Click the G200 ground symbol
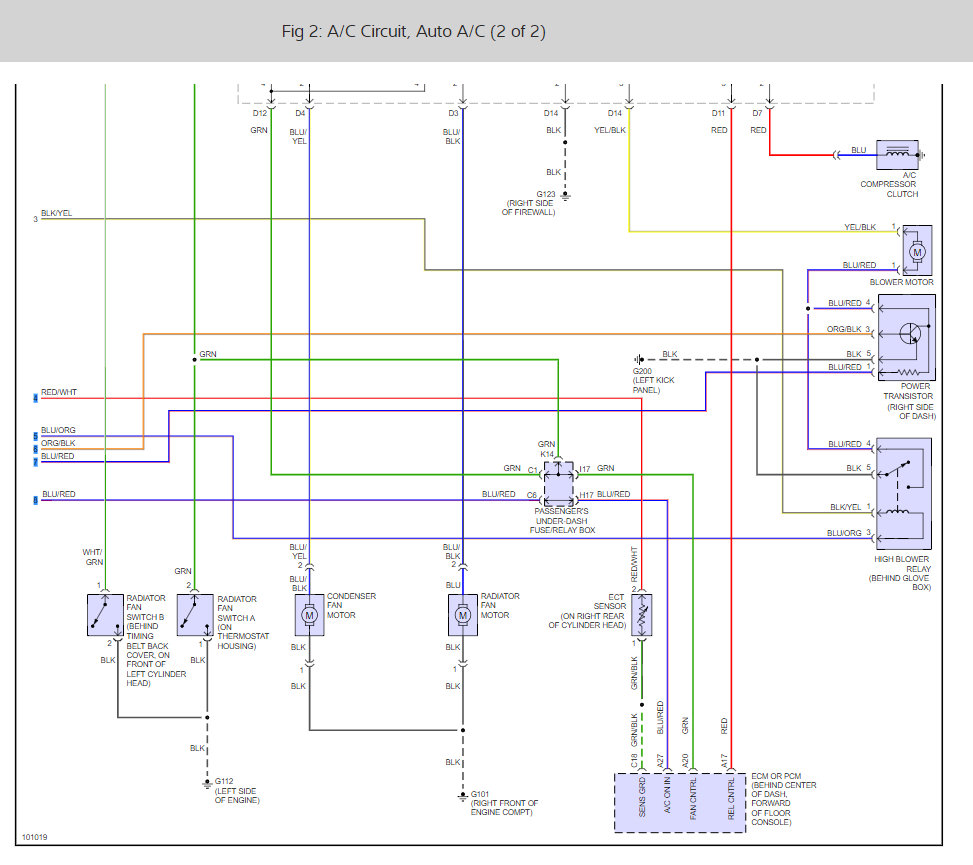This screenshot has width=973, height=865. (639, 359)
